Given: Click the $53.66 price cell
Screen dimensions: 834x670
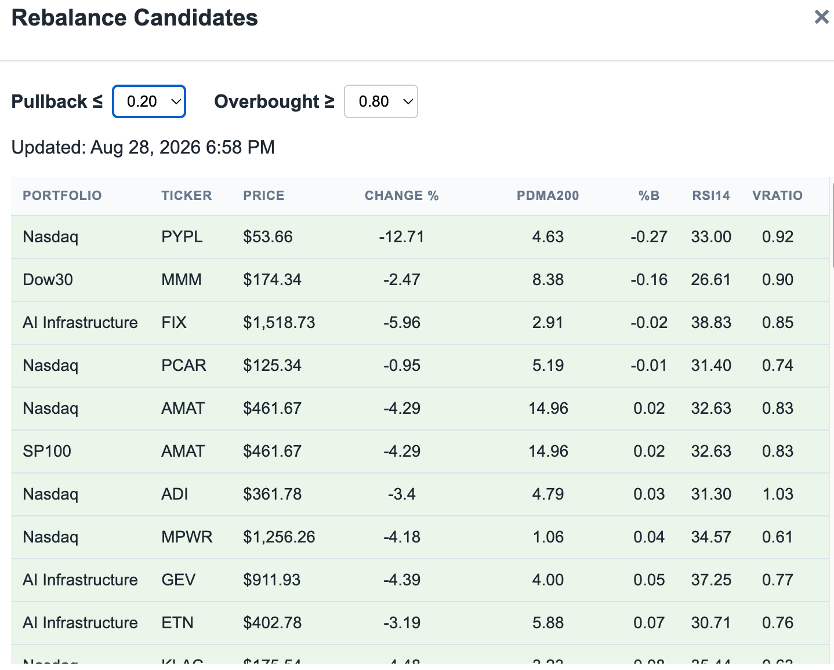Looking at the screenshot, I should 268,237.
